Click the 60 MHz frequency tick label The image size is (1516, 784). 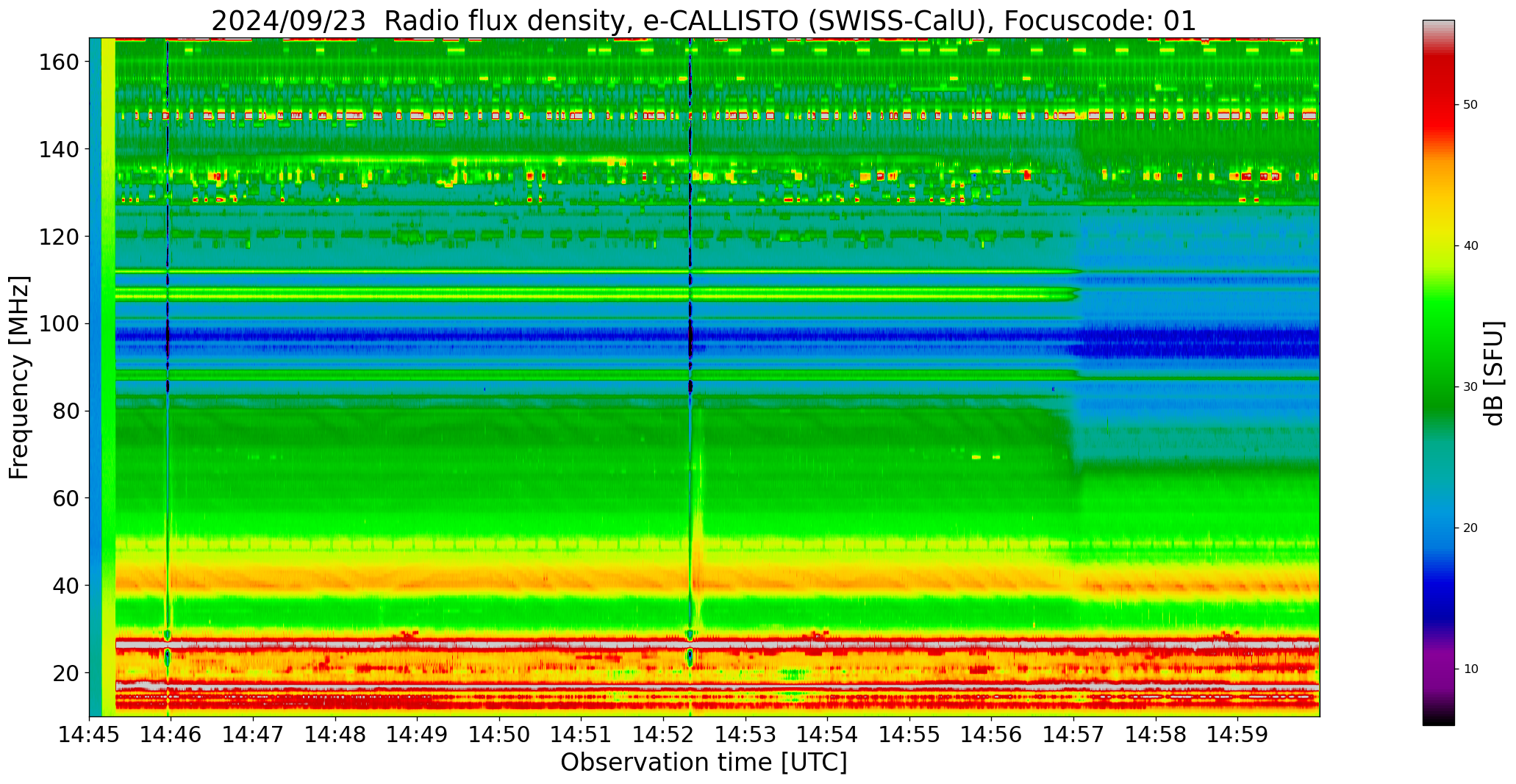[65, 498]
